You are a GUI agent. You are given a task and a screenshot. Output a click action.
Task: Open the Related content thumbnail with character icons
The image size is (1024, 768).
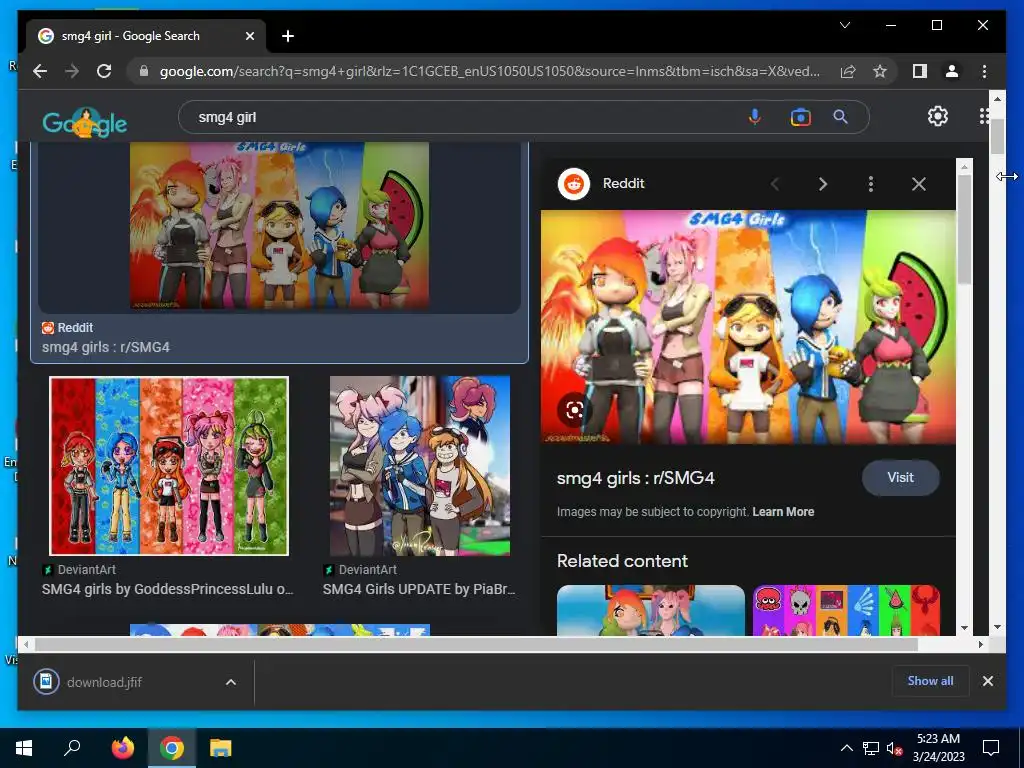pos(846,611)
